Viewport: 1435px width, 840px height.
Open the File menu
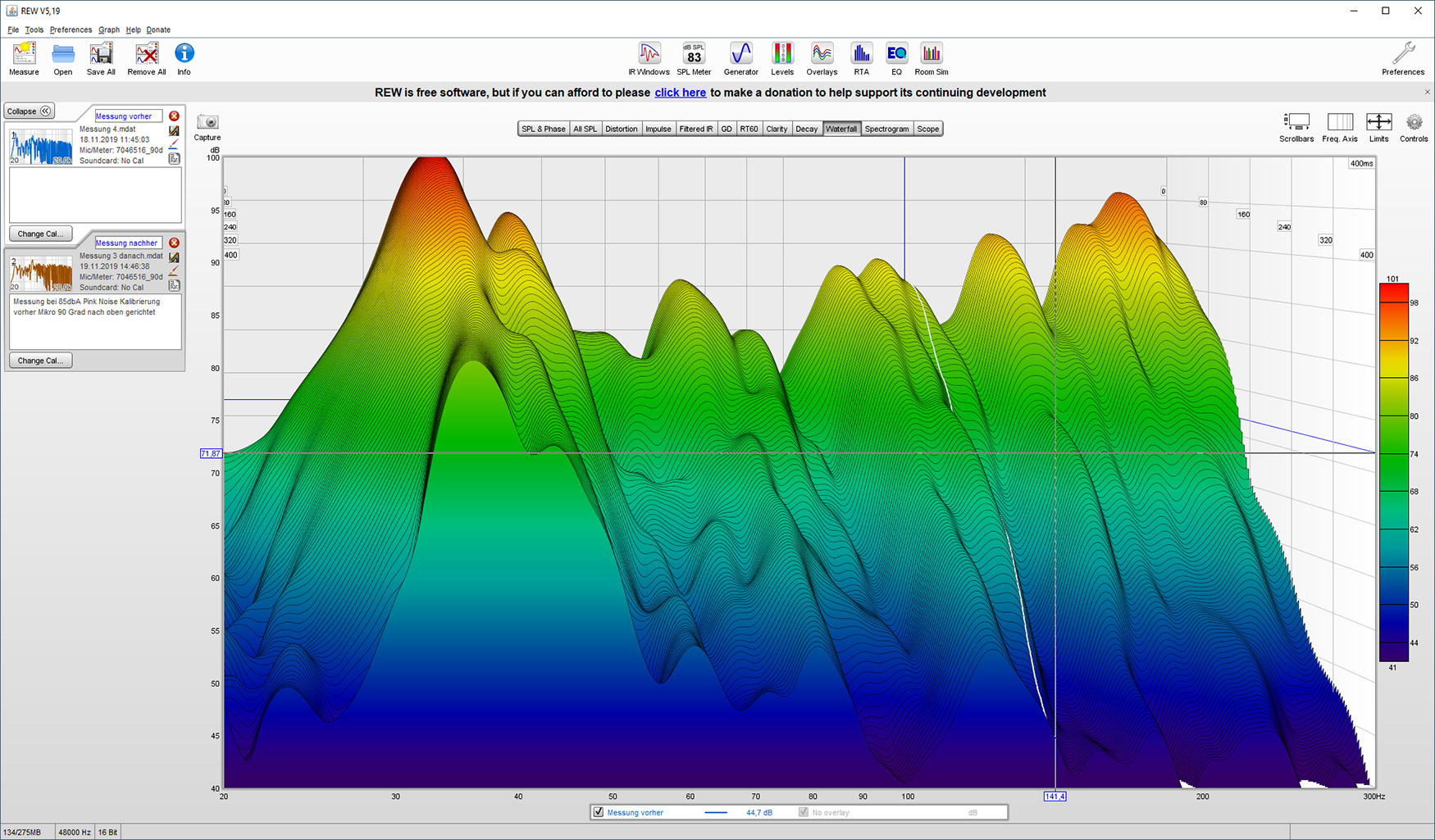click(13, 30)
